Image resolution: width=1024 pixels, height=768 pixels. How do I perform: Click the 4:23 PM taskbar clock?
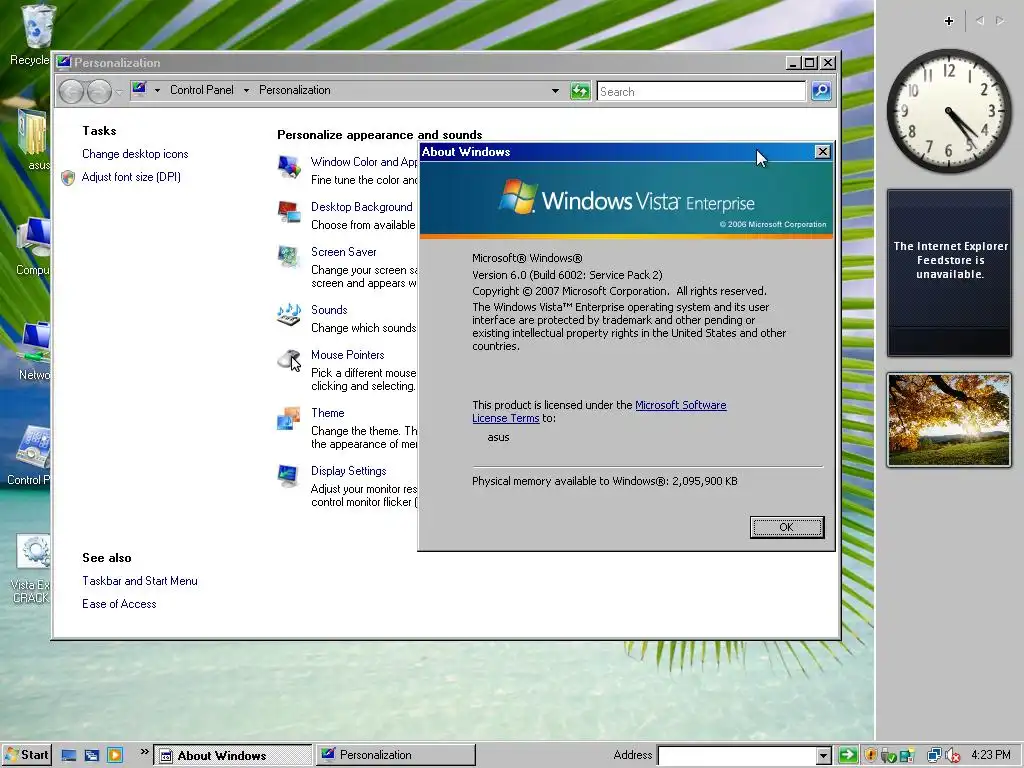[x=990, y=755]
